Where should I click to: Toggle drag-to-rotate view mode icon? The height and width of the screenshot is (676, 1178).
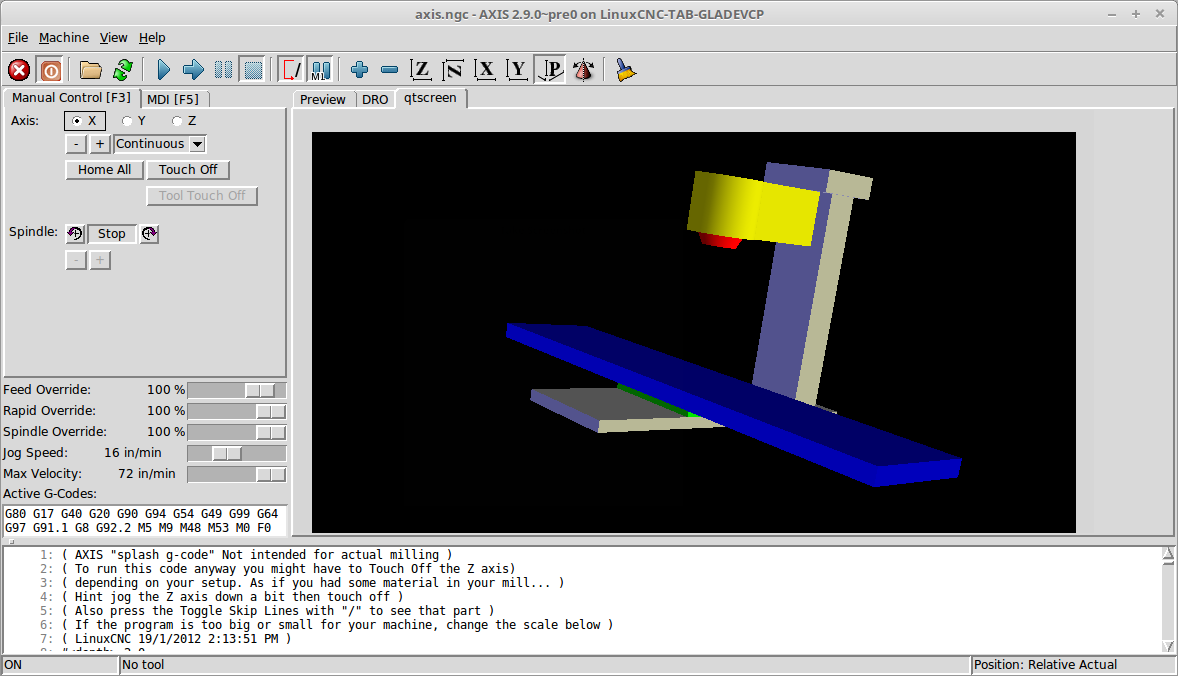[583, 70]
